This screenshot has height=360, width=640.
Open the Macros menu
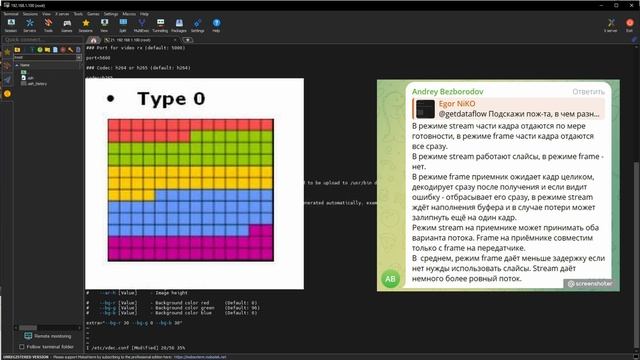(x=129, y=14)
